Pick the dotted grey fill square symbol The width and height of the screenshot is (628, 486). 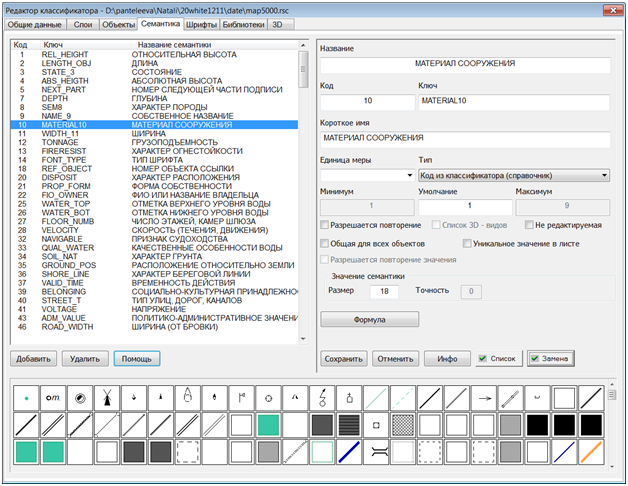tap(403, 424)
